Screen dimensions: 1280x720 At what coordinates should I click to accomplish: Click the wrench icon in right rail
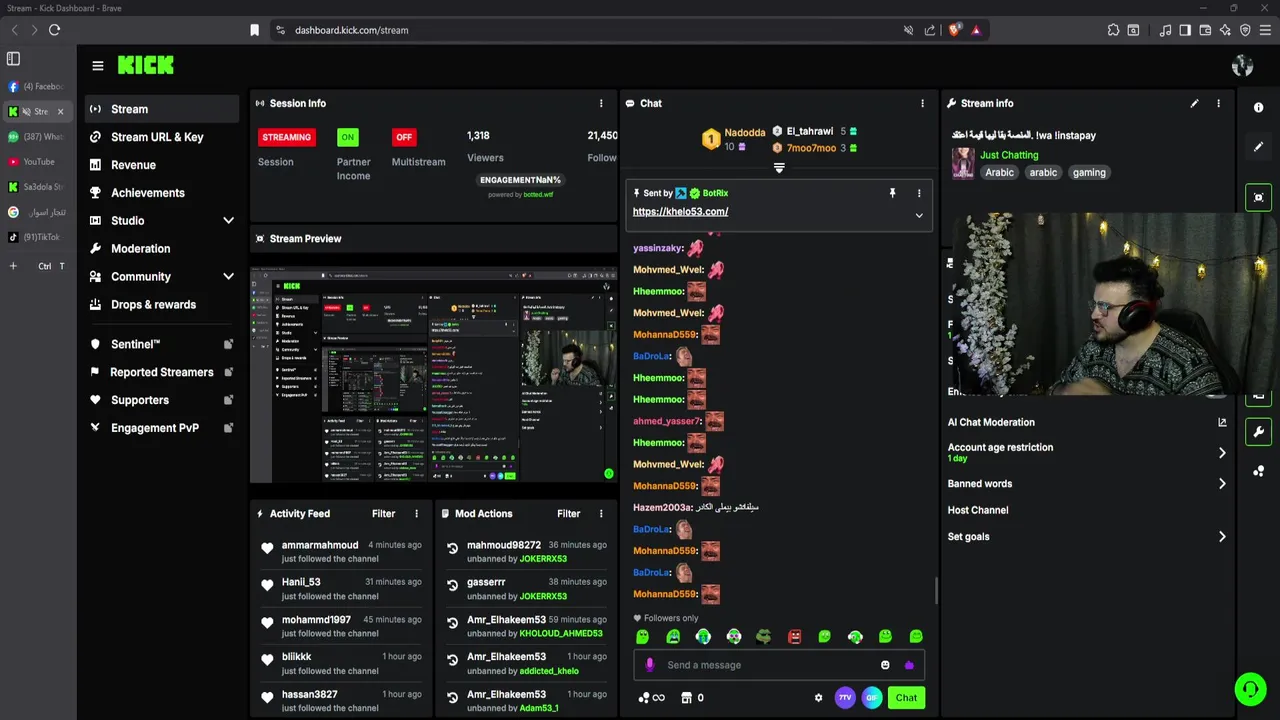(x=1259, y=432)
